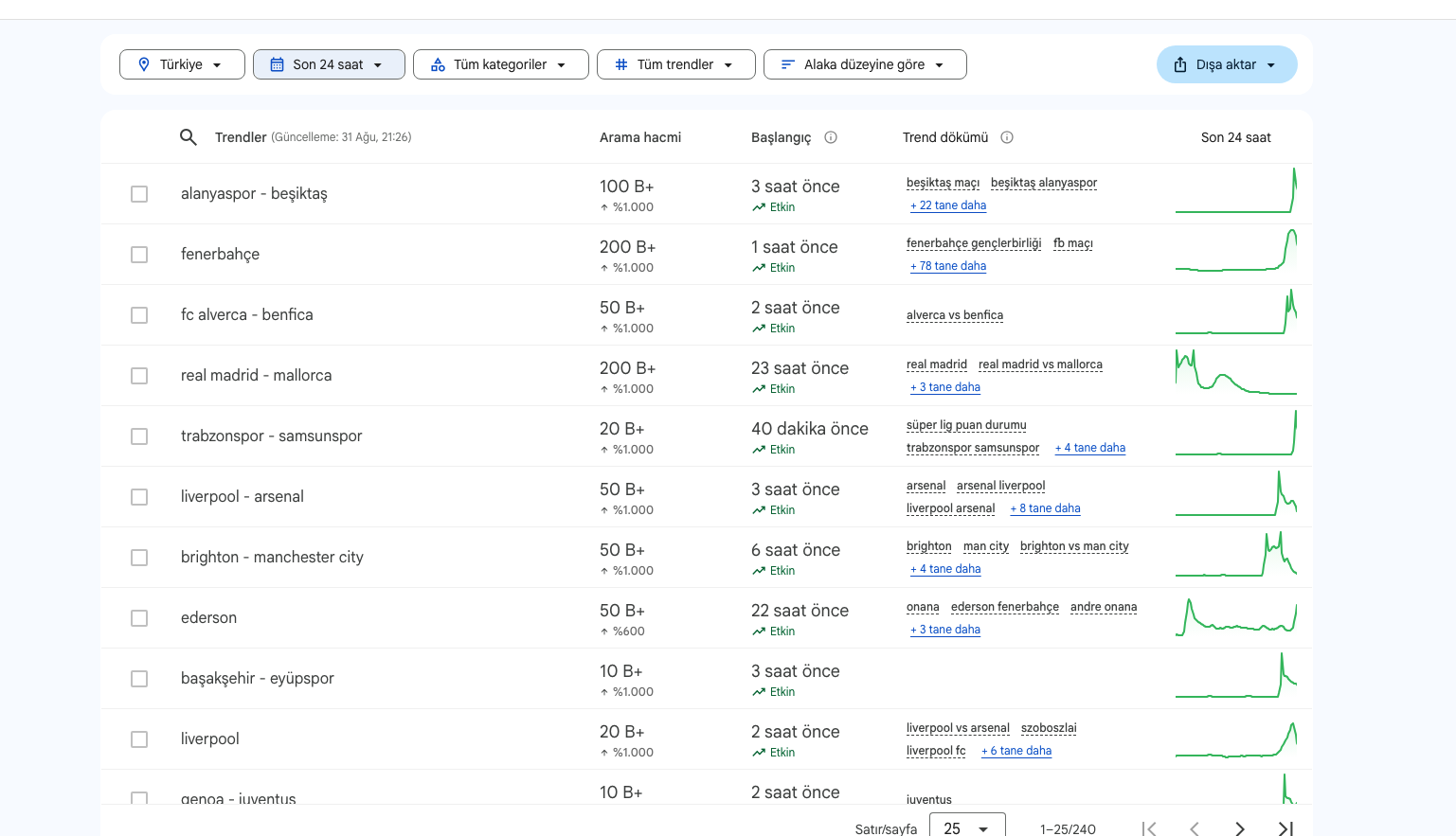Click the search magnifier icon near Trendler
This screenshot has height=836, width=1456.
click(x=189, y=136)
